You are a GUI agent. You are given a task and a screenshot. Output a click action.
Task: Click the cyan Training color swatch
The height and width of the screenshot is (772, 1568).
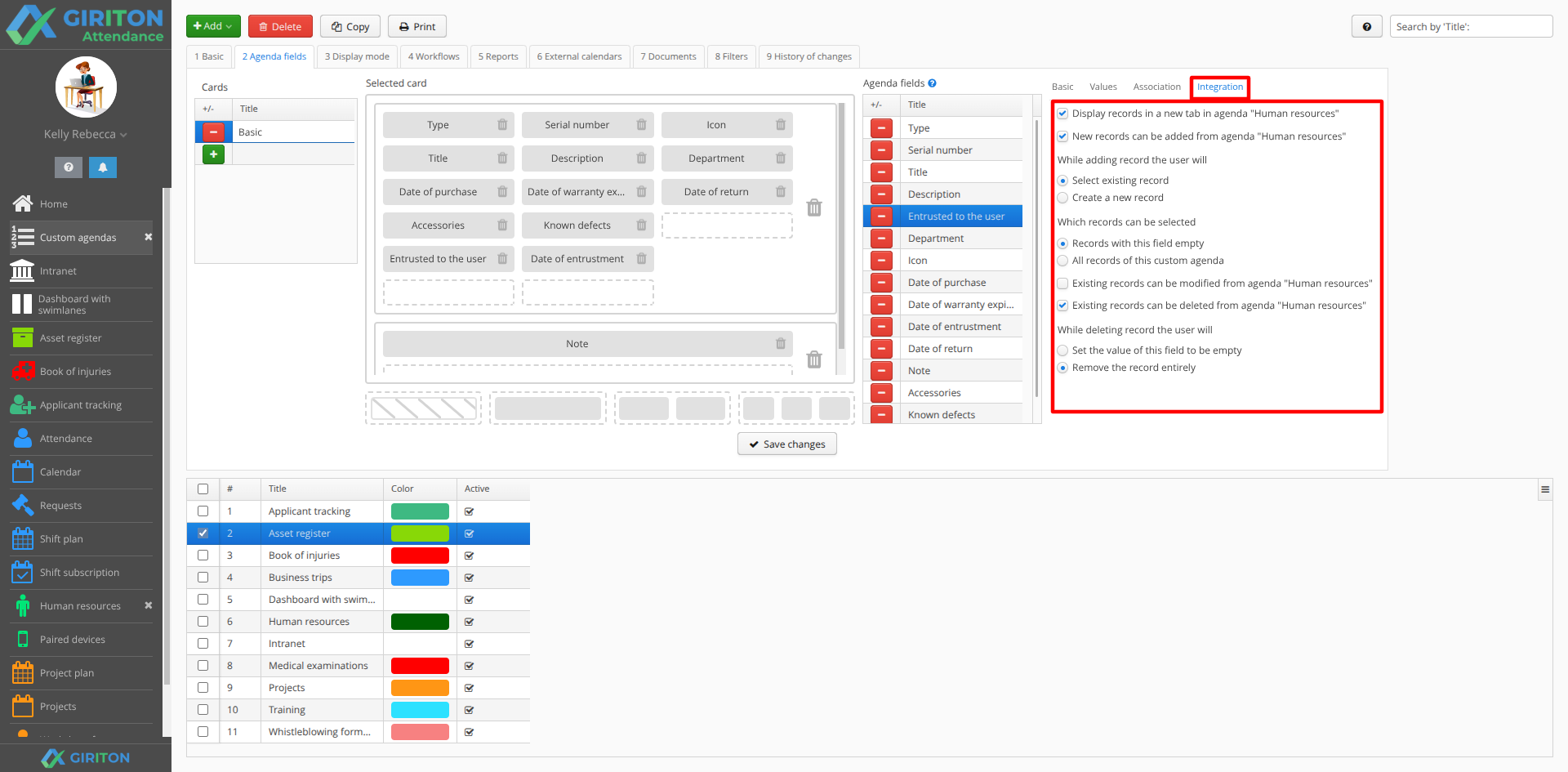420,710
